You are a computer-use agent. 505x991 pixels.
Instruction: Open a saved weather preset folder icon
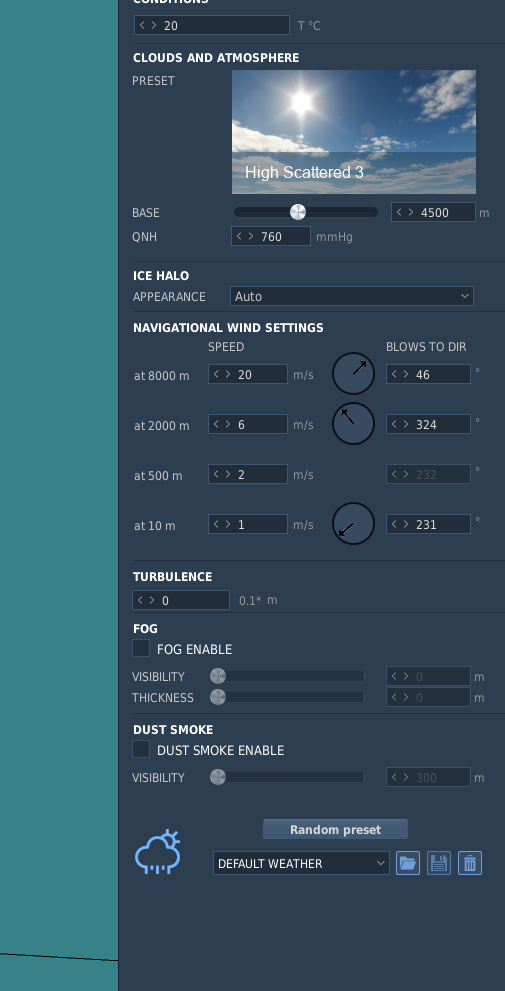(408, 863)
